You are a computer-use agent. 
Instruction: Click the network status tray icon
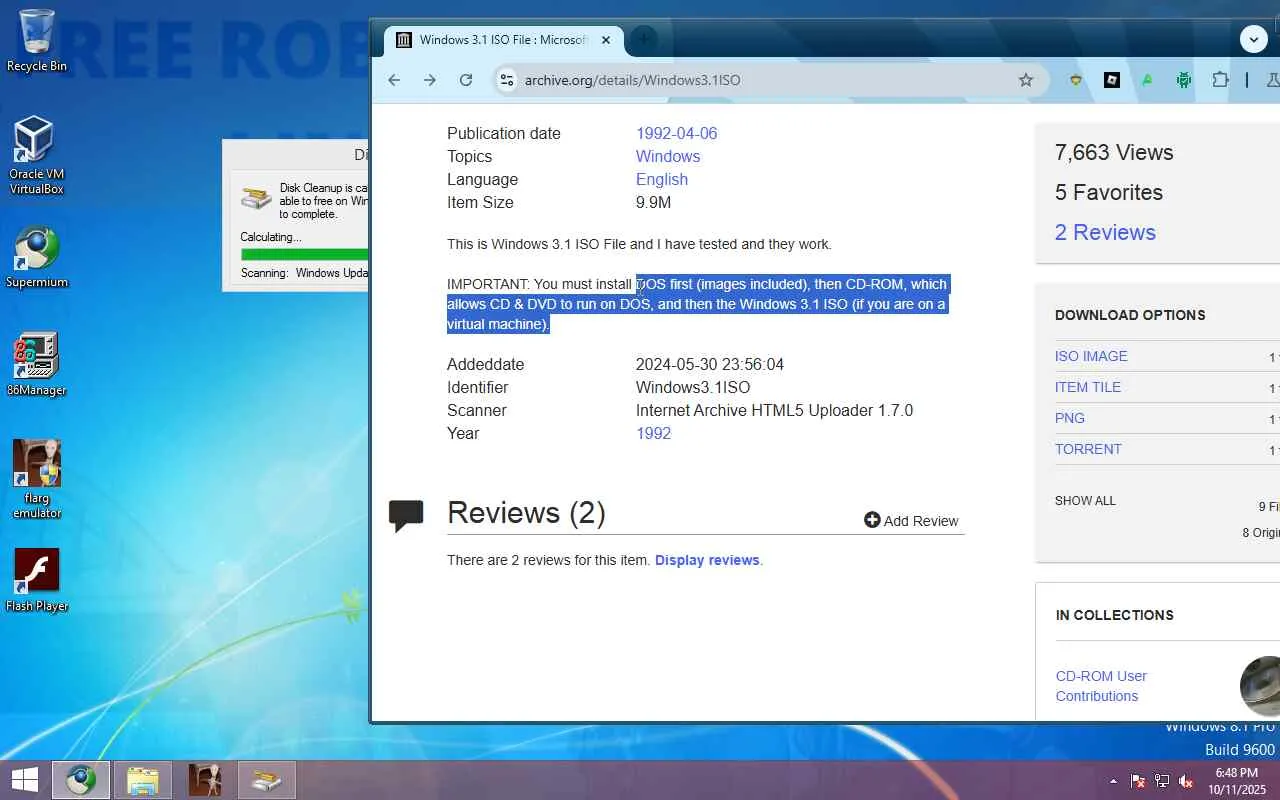1162,781
